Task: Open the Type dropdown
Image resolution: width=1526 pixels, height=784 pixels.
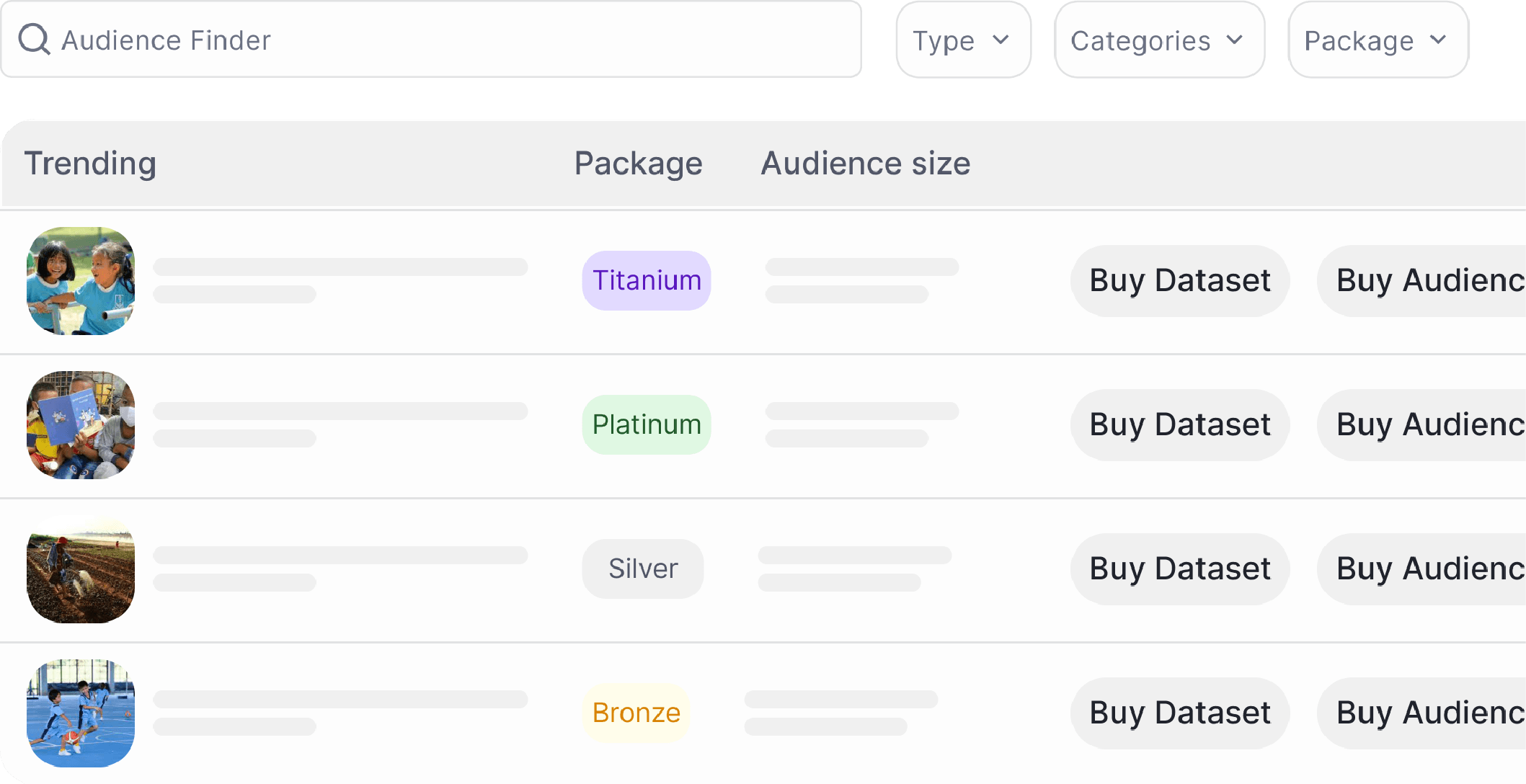Action: tap(962, 40)
